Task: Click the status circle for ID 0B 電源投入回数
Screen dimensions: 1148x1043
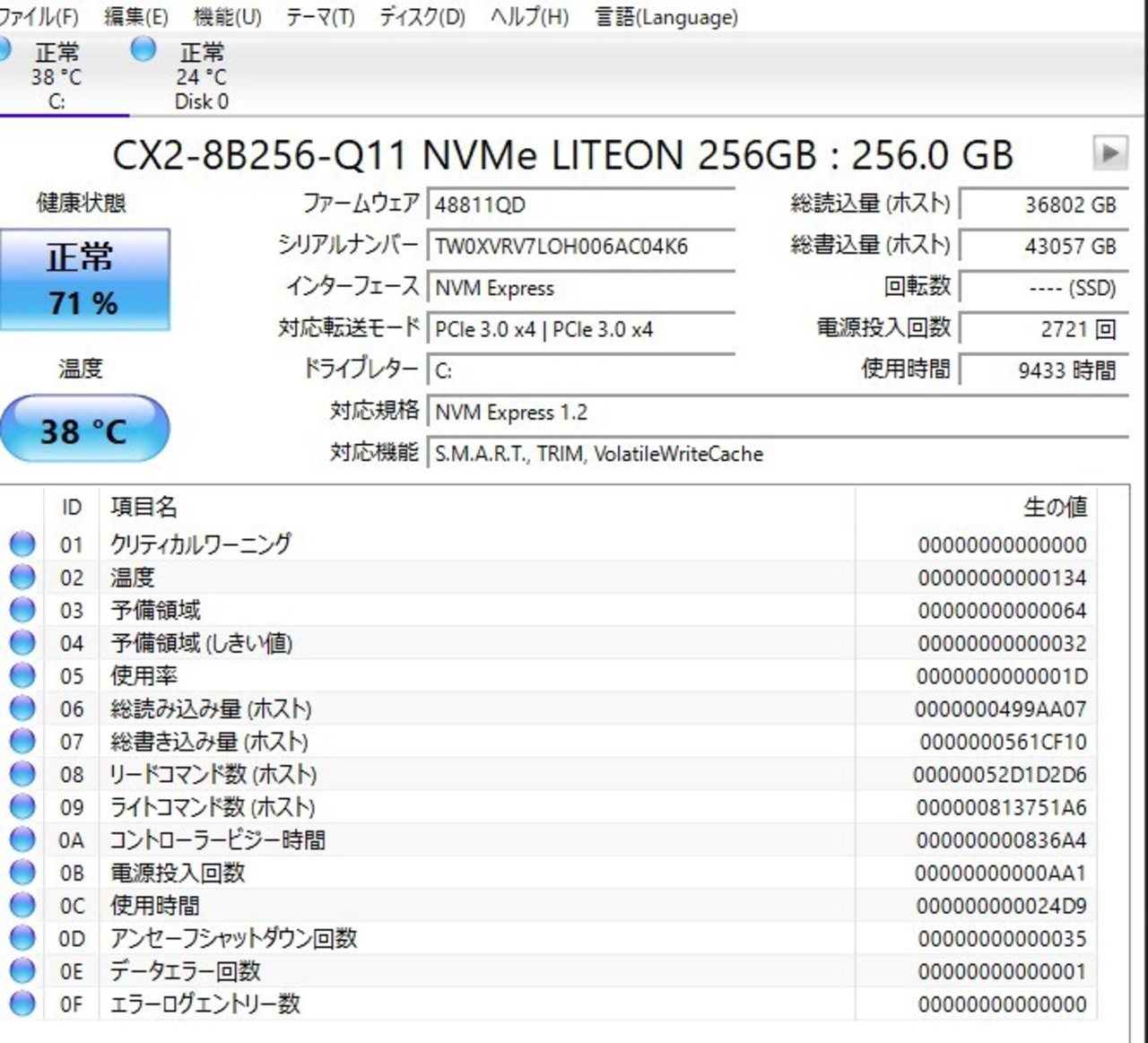Action: [22, 873]
